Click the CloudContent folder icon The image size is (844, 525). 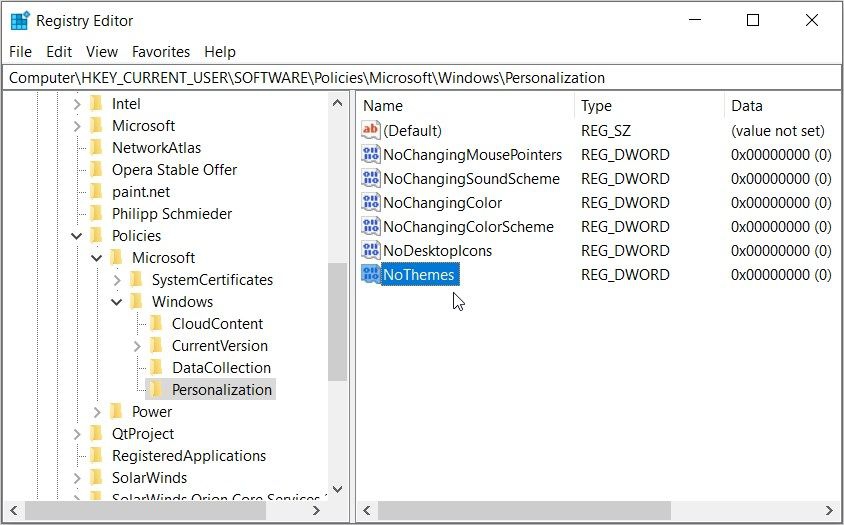coord(156,324)
